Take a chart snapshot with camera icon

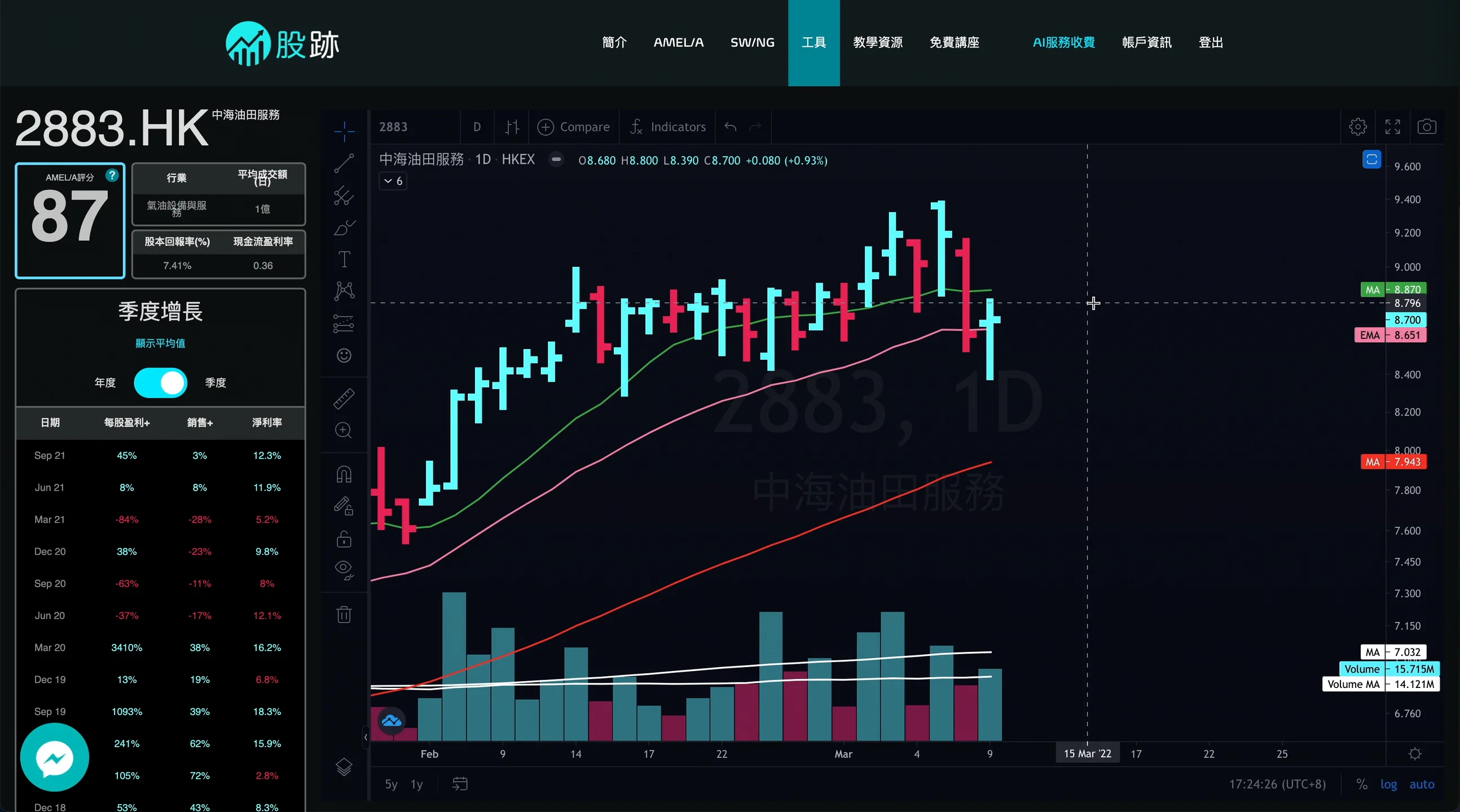(x=1427, y=127)
